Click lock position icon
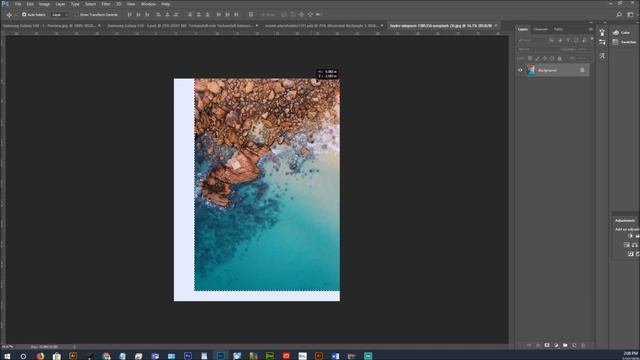Viewport: 640px width, 360px height. point(544,58)
